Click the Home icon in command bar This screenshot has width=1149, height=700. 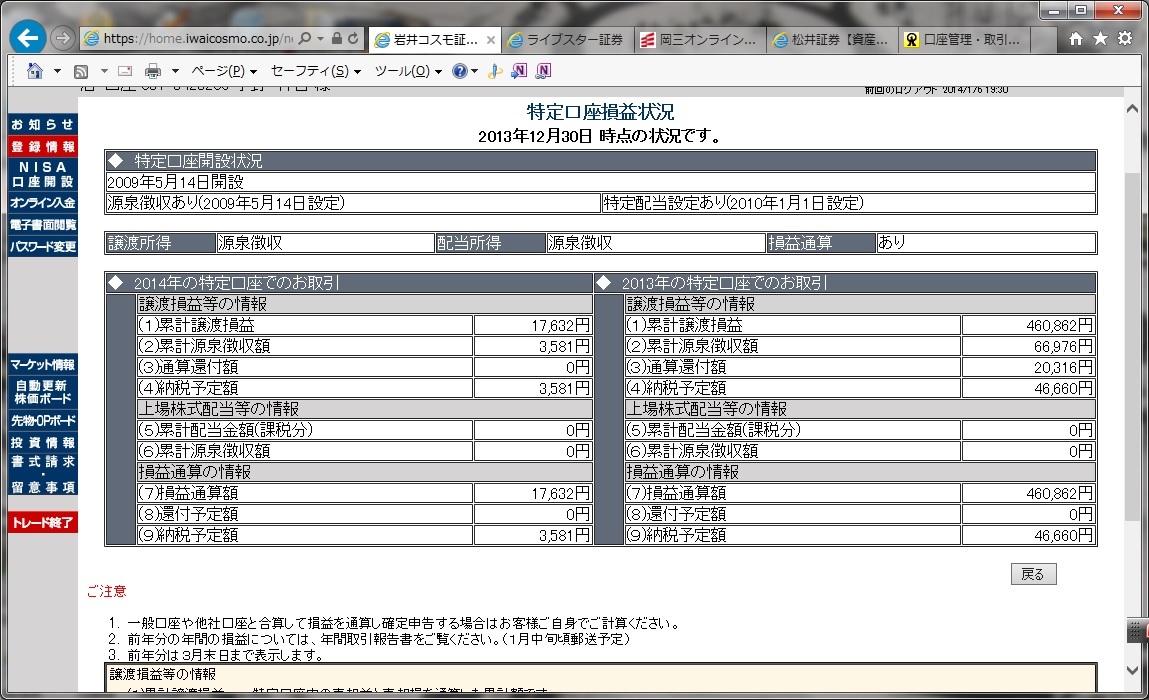coord(35,71)
